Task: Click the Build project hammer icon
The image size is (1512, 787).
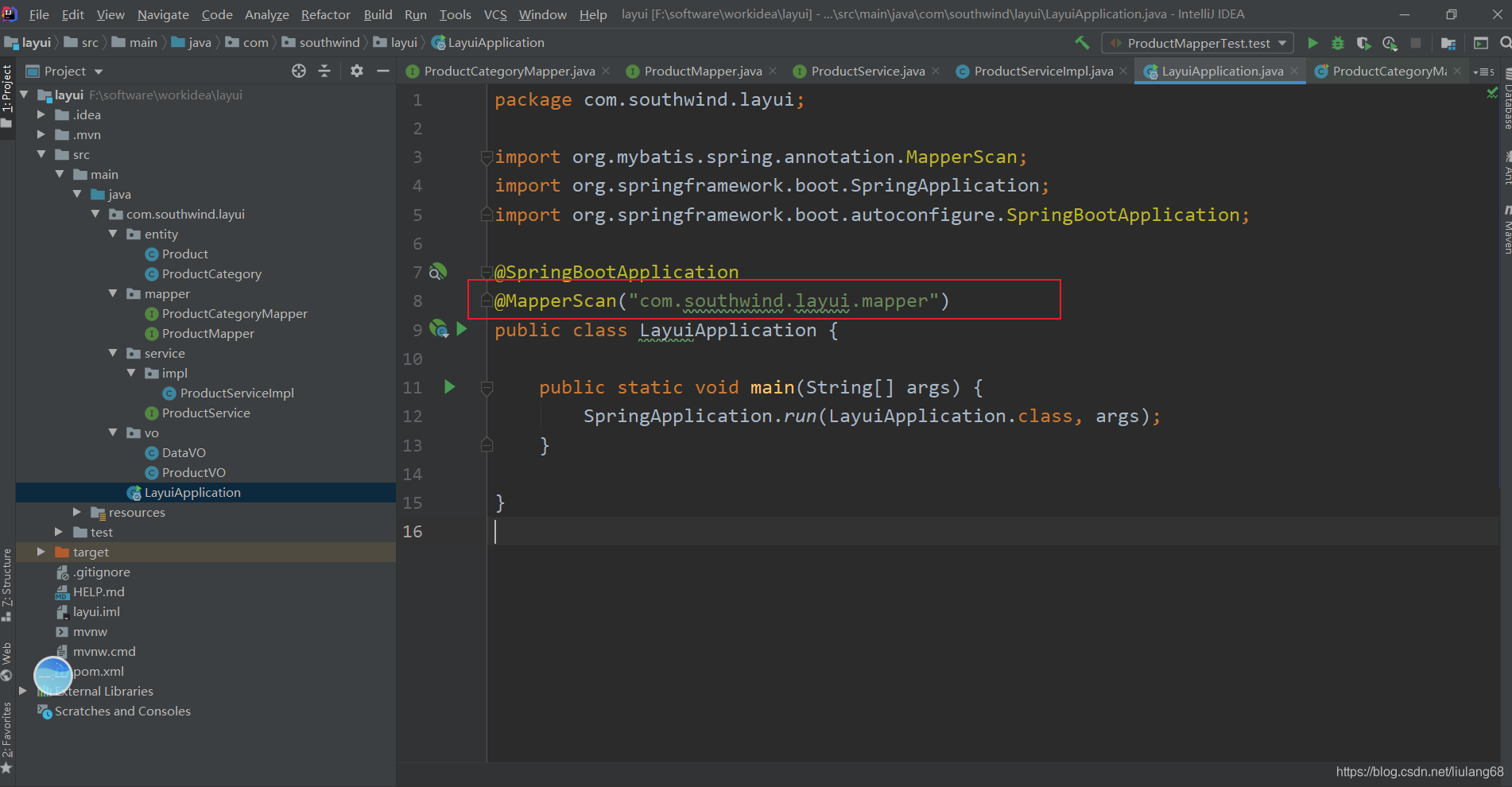Action: point(1081,43)
